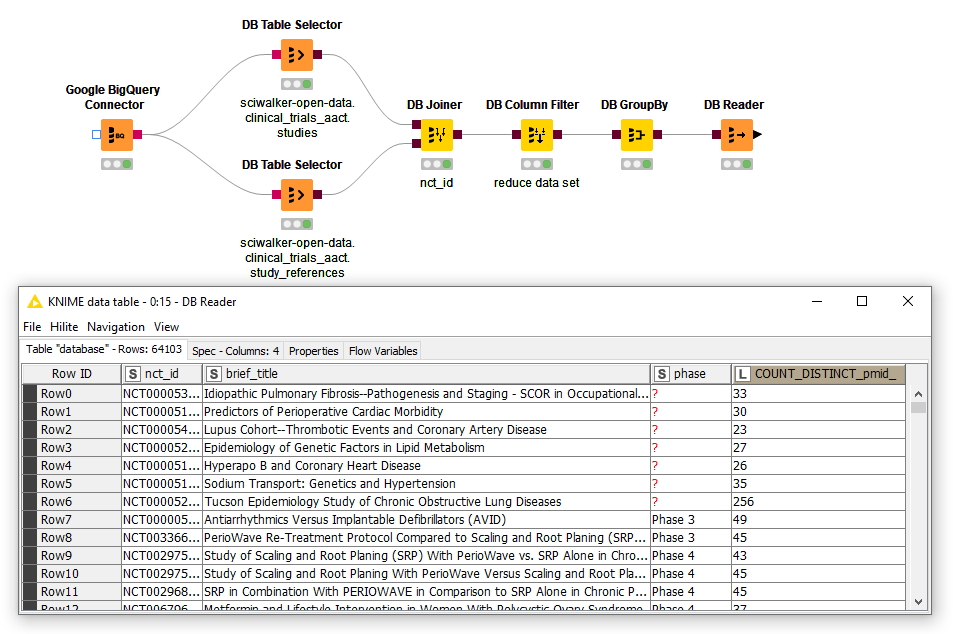Maximize the KNIME data table window

click(x=862, y=301)
